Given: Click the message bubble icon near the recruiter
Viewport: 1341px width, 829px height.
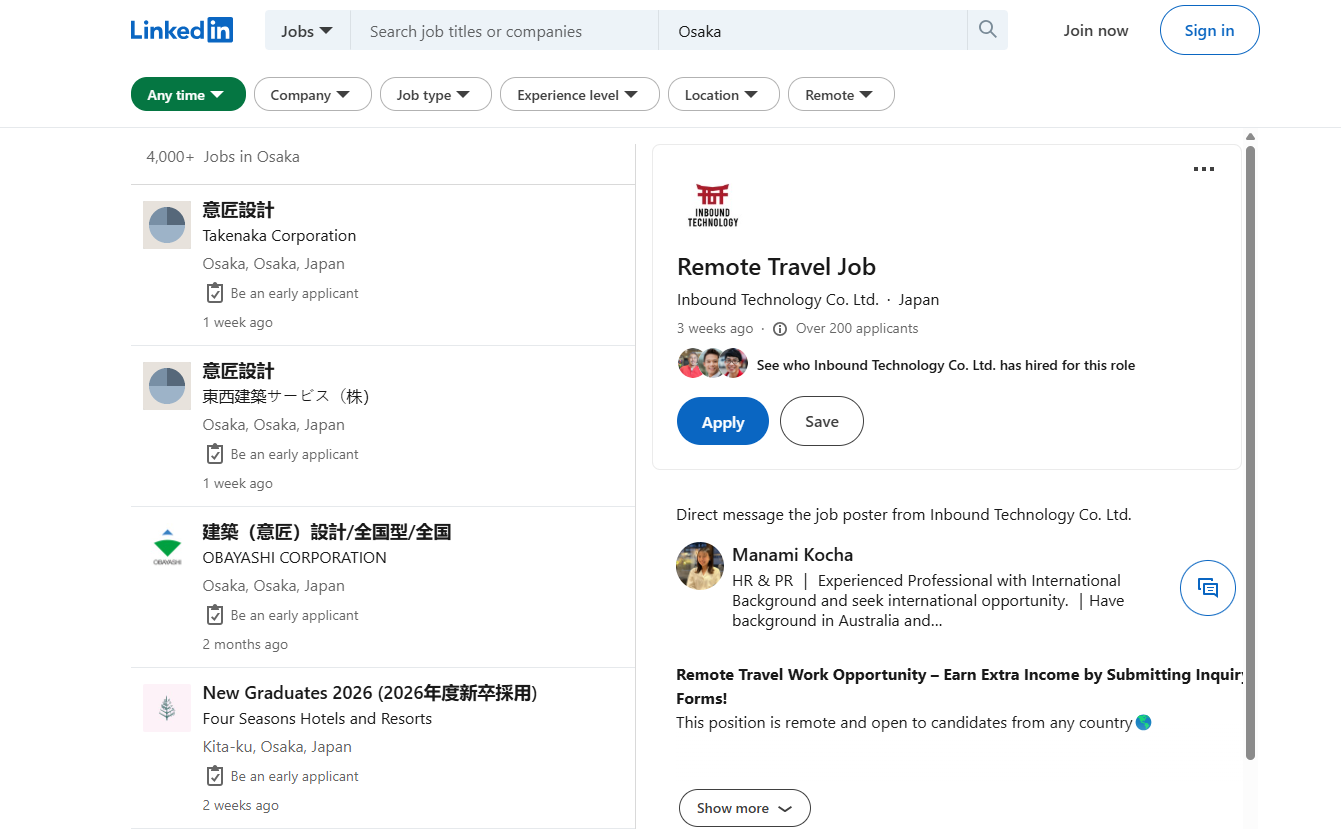Looking at the screenshot, I should pyautogui.click(x=1207, y=588).
